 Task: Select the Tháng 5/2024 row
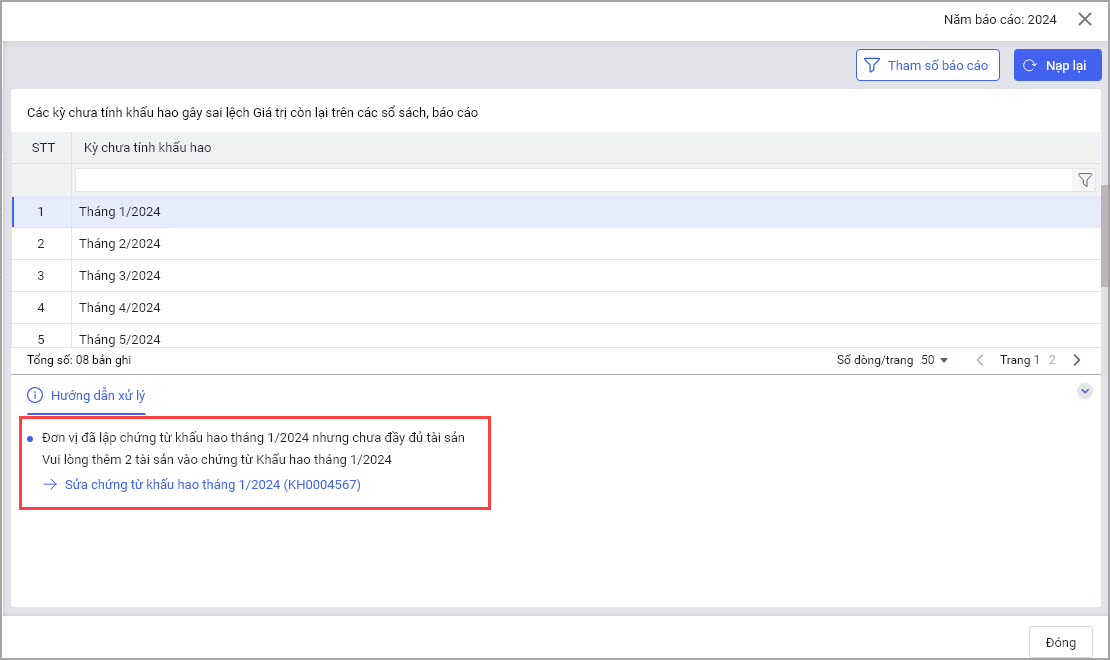pyautogui.click(x=120, y=339)
